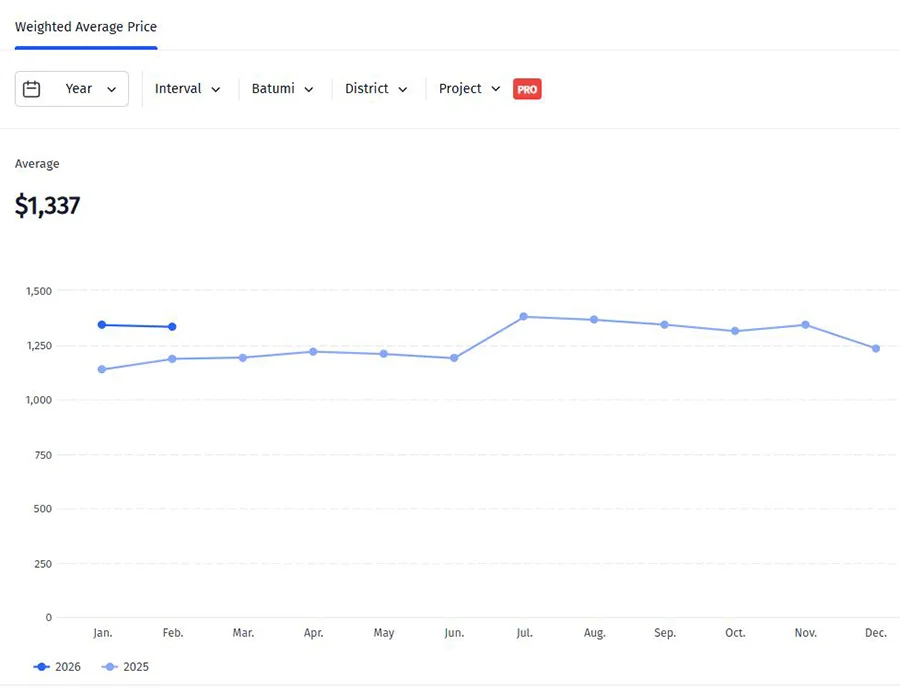Toggle the 2025 series in legend

click(x=126, y=666)
